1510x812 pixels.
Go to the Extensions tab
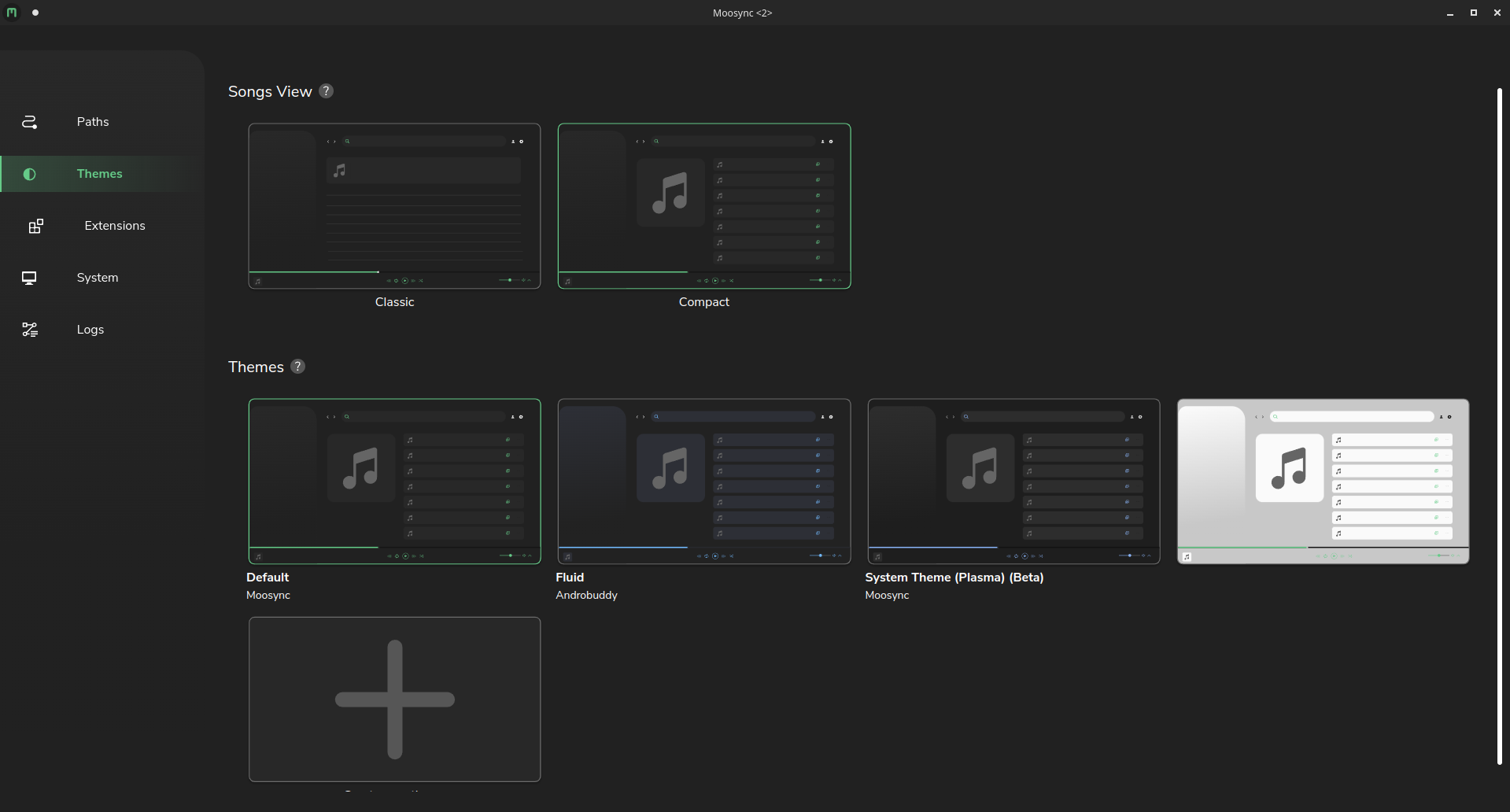[102, 226]
